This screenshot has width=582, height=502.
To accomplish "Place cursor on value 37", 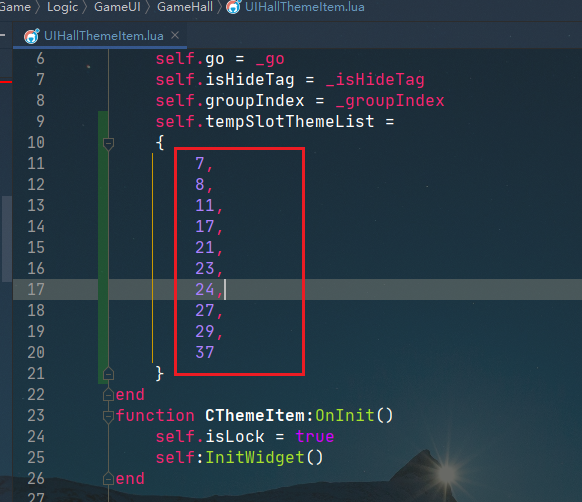I will coord(205,352).
